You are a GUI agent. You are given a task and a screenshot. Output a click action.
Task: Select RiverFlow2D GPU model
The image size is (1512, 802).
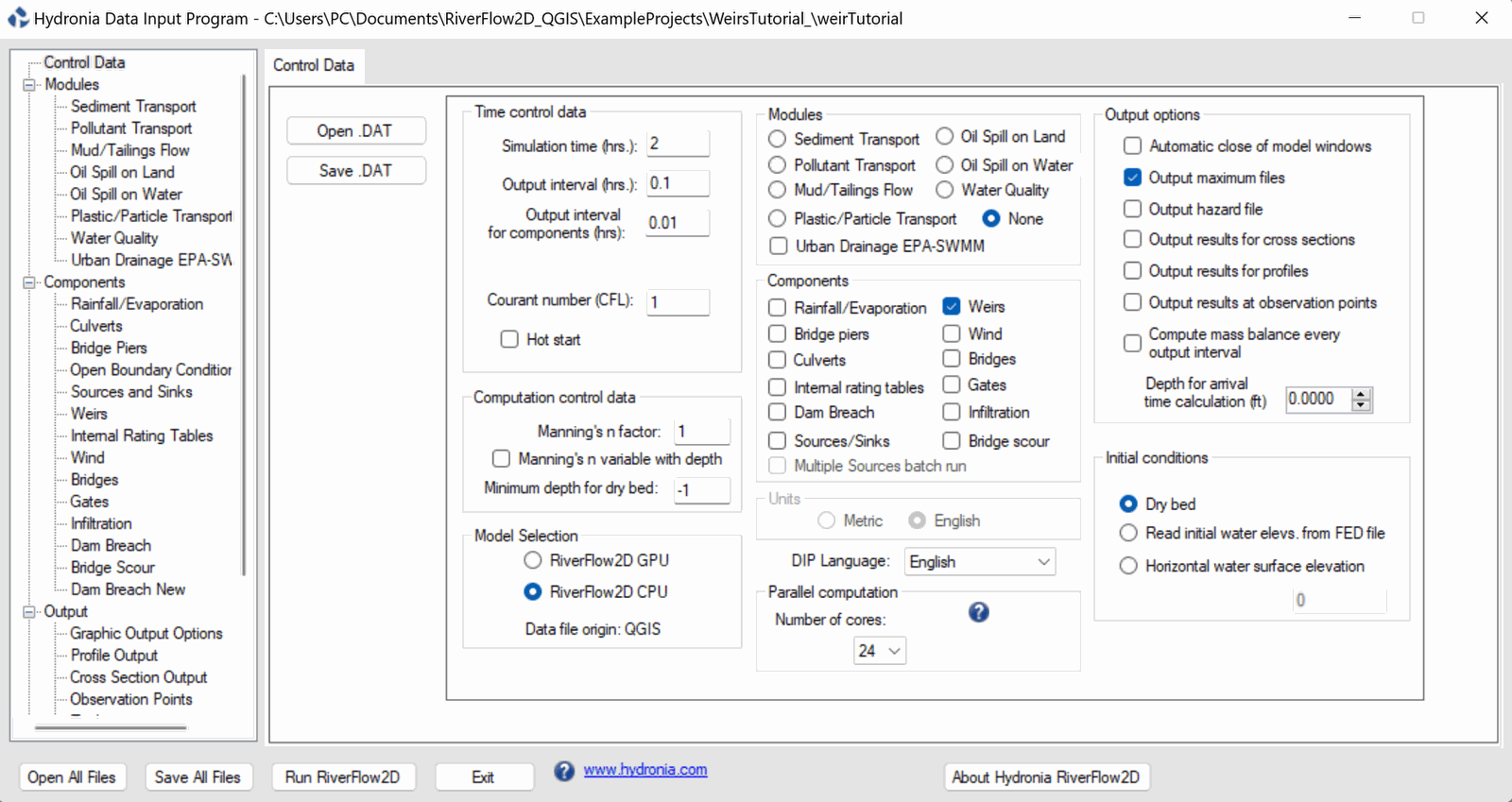(533, 560)
